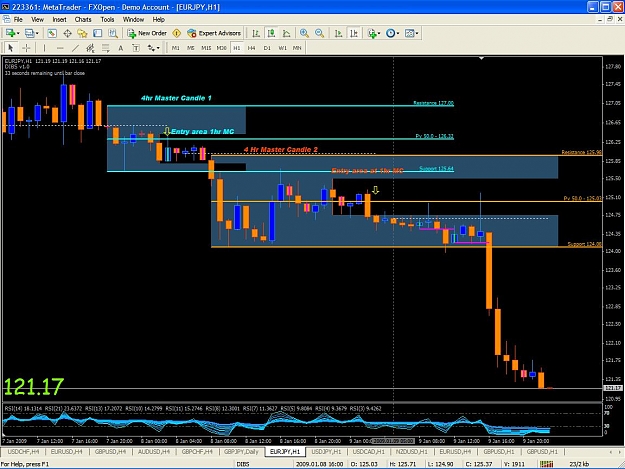The image size is (625, 469).
Task: Switch to the USDCAD,H1 chart tab
Action: point(369,451)
